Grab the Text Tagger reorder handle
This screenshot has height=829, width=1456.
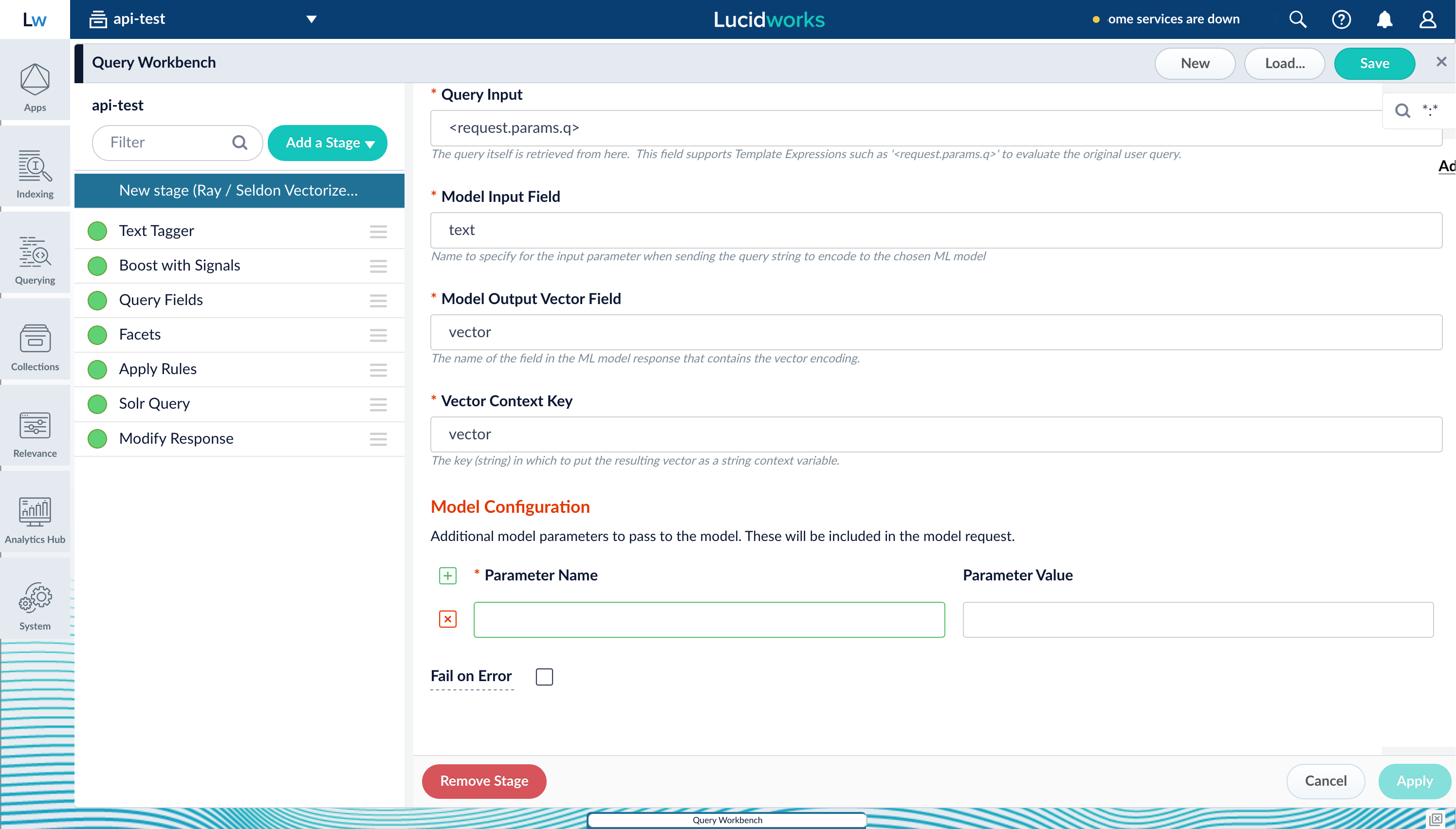coord(378,231)
